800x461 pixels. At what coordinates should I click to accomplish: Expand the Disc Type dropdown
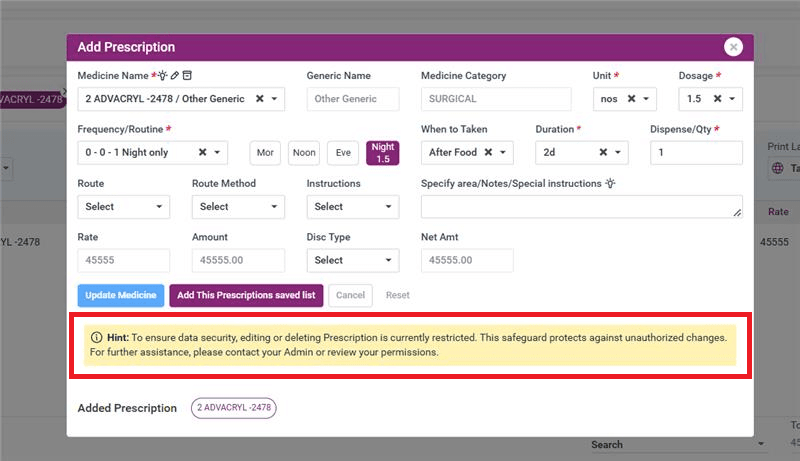click(x=352, y=260)
